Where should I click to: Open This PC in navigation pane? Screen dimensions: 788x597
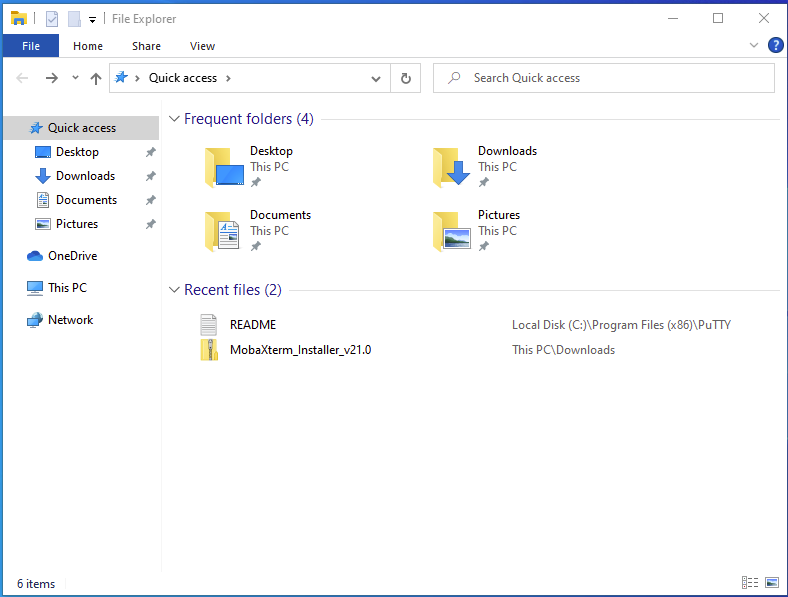pos(67,288)
